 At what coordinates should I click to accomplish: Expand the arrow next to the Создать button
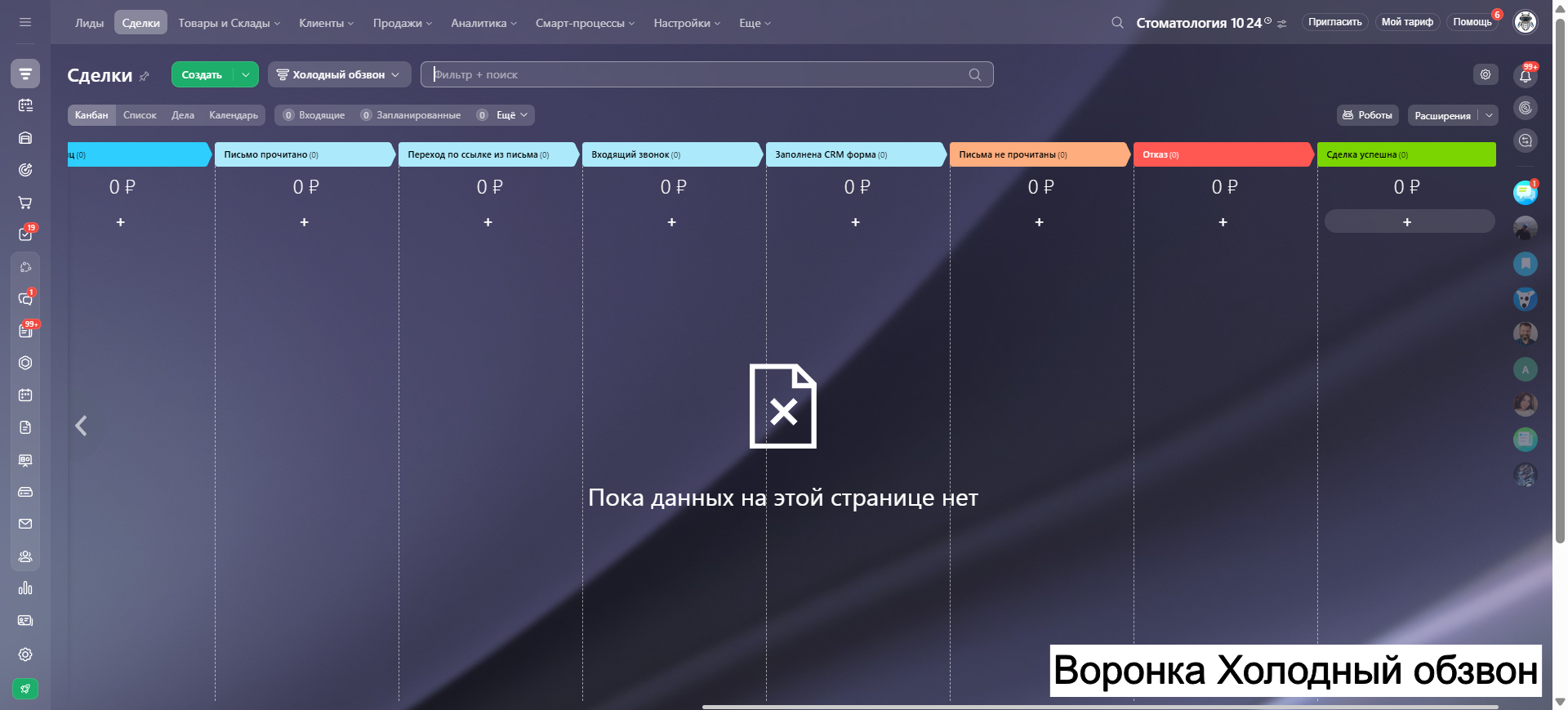[x=246, y=74]
